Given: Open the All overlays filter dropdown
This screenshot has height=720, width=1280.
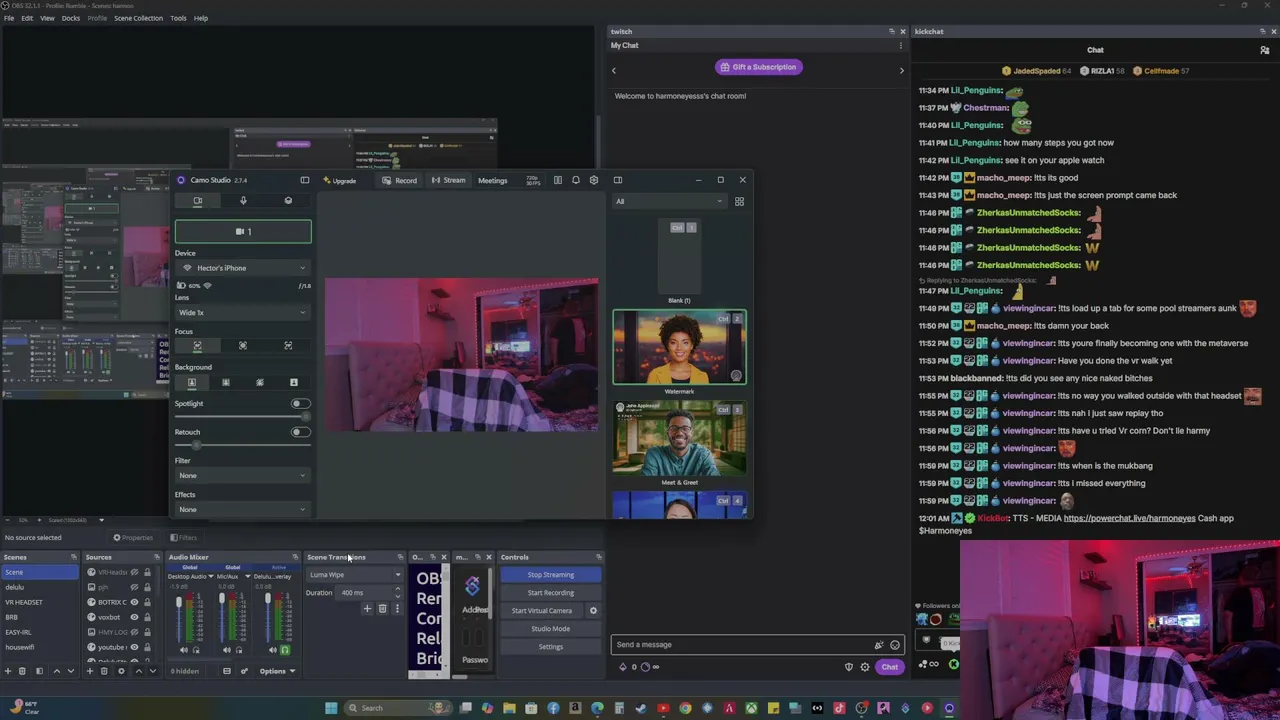Looking at the screenshot, I should click(669, 202).
